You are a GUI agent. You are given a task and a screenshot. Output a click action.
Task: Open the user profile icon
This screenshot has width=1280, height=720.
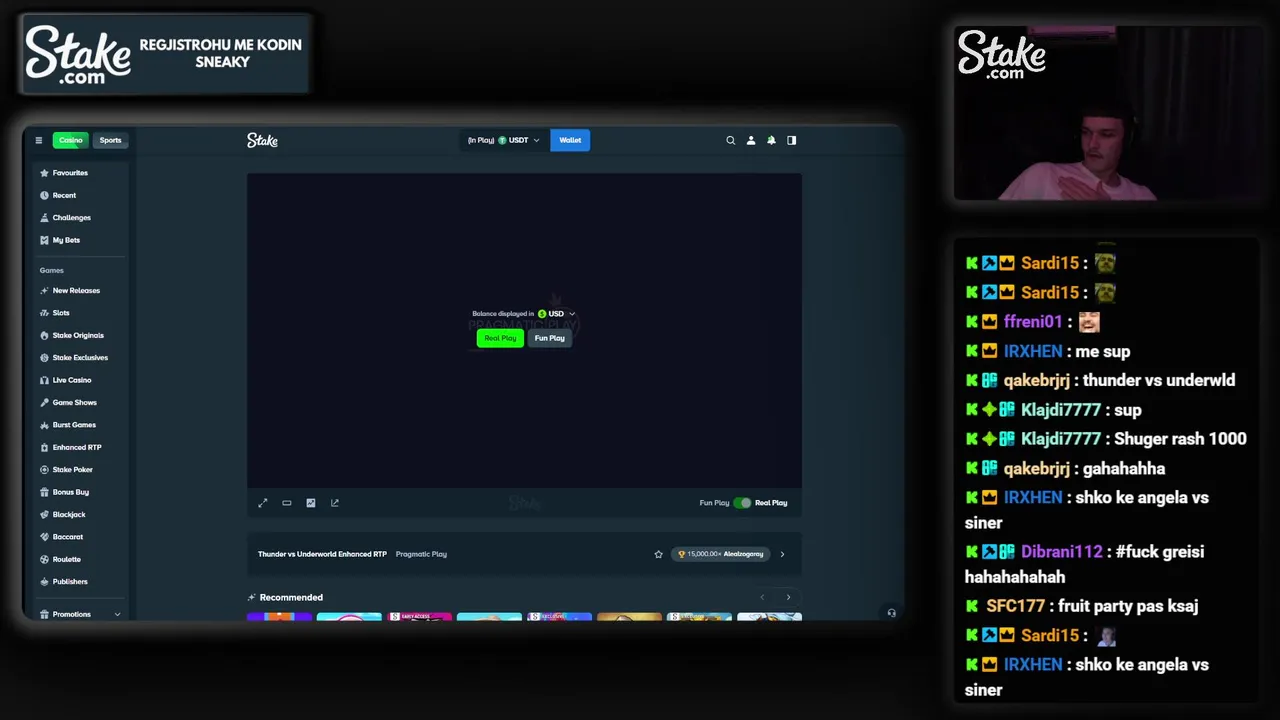click(x=751, y=140)
